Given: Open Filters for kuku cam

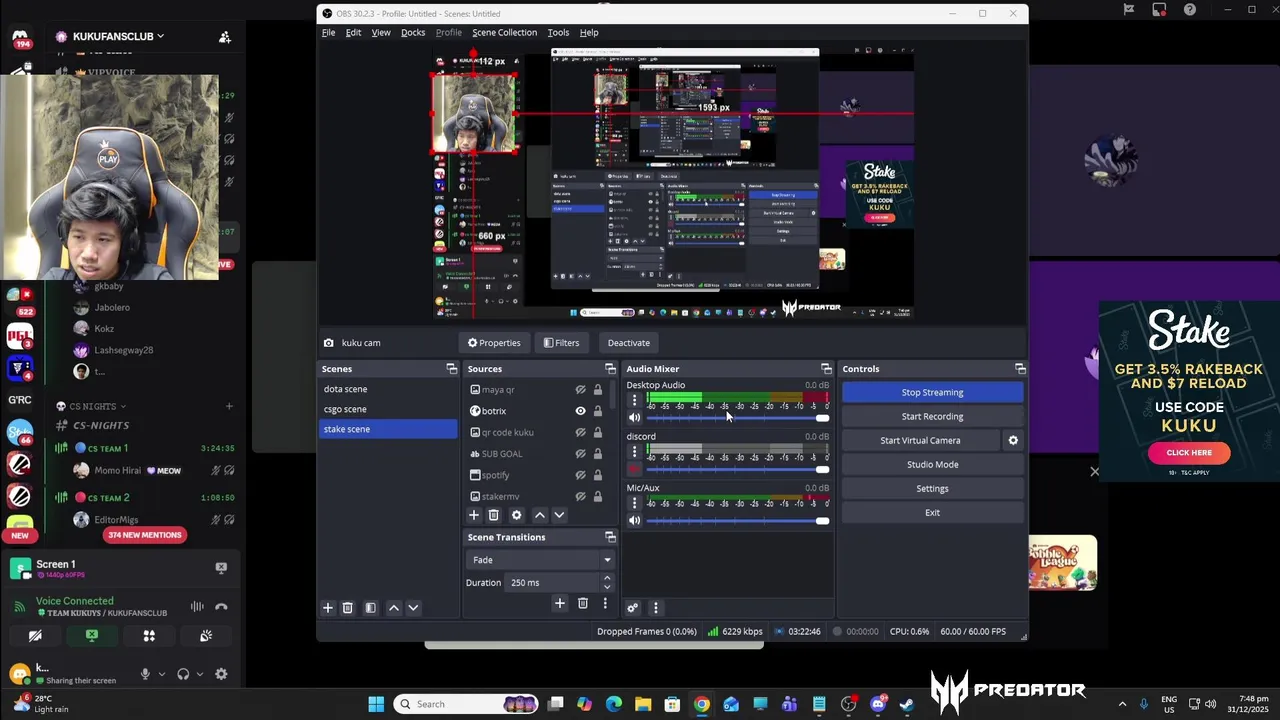Looking at the screenshot, I should tap(561, 343).
